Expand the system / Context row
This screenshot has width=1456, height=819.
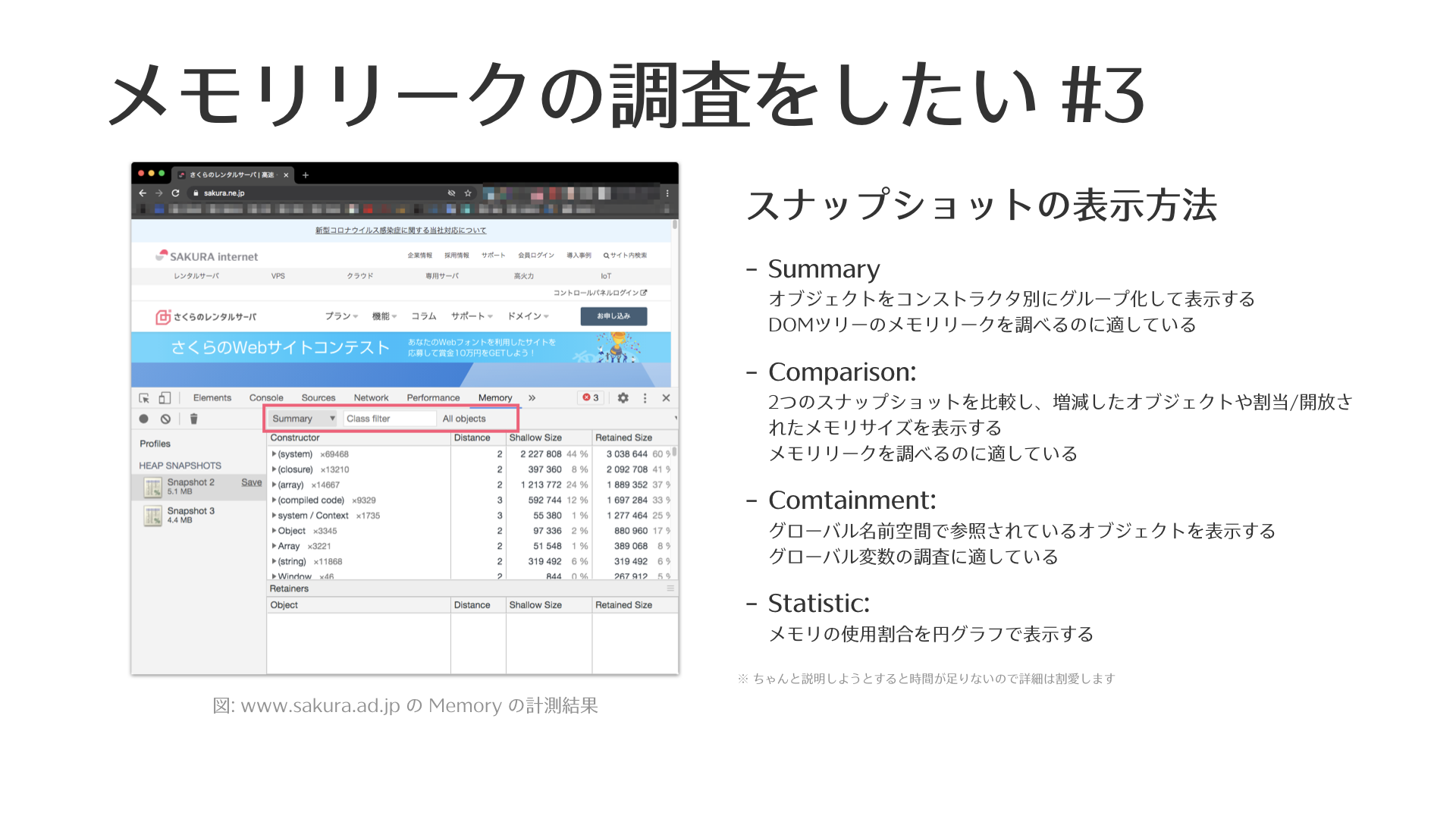[x=274, y=516]
